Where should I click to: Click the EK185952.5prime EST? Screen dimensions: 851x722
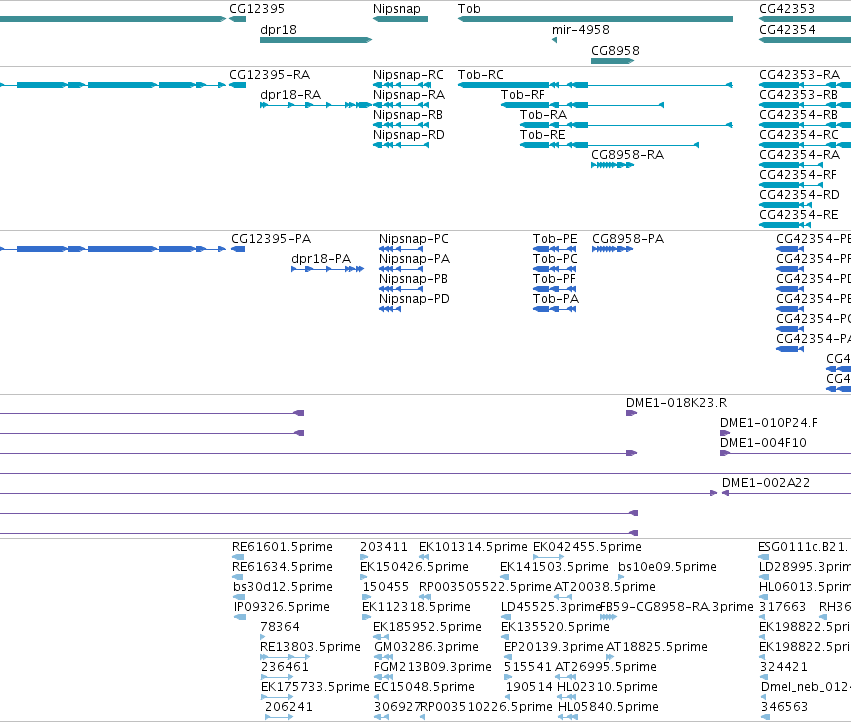[x=380, y=637]
